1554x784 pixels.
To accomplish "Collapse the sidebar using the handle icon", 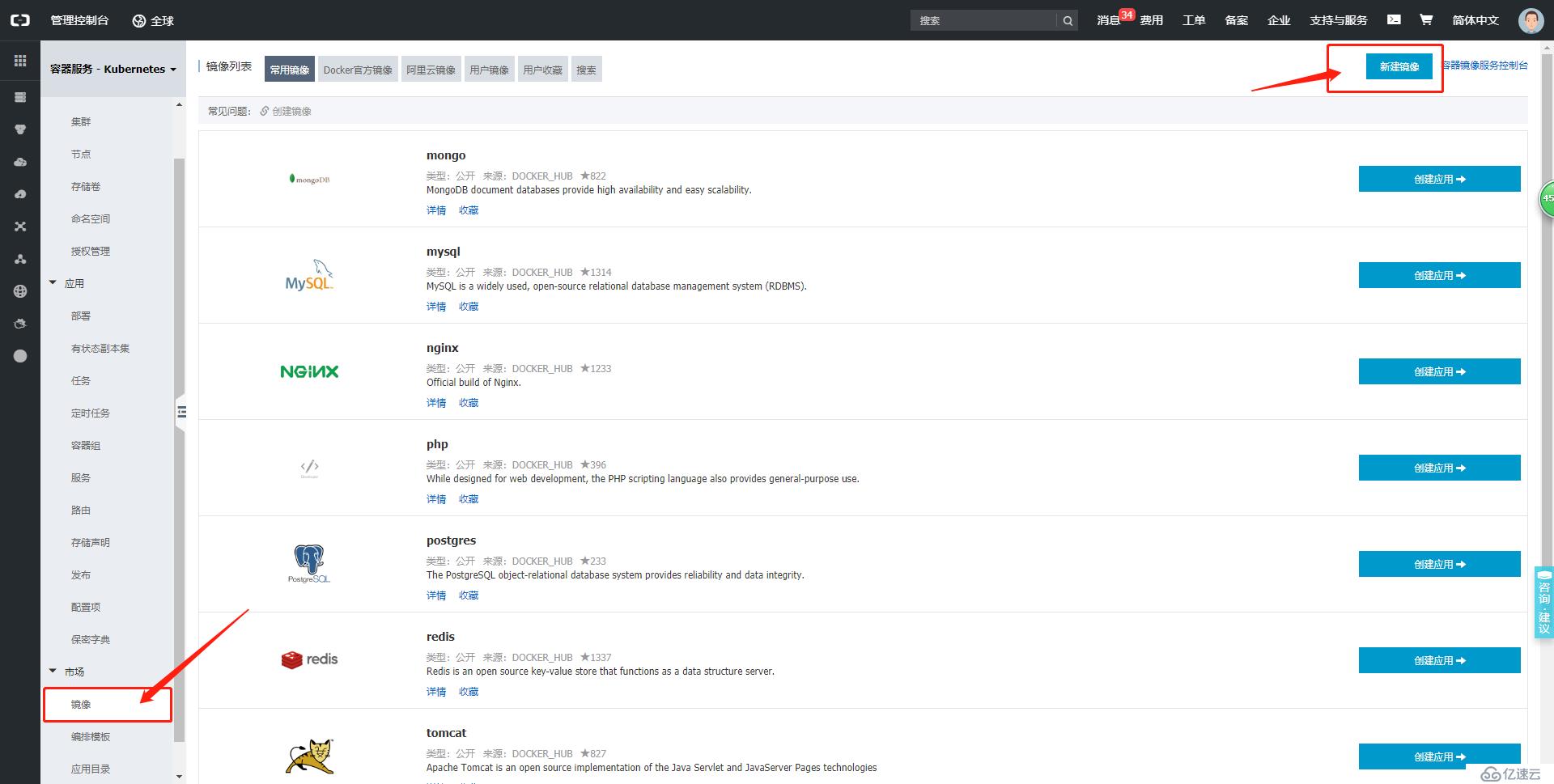I will tap(181, 412).
